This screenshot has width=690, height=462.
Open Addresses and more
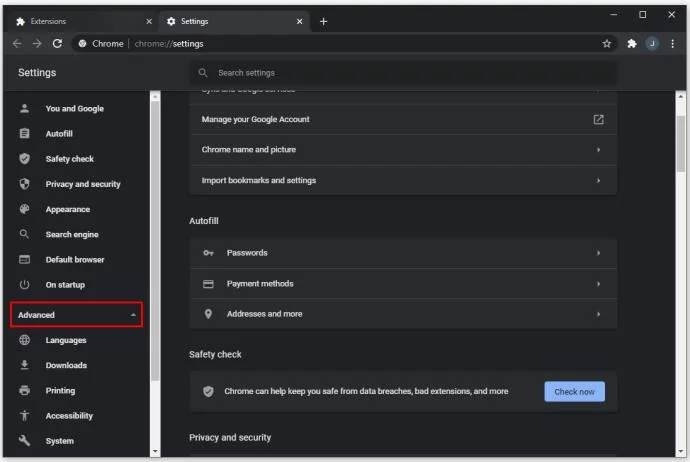[403, 314]
